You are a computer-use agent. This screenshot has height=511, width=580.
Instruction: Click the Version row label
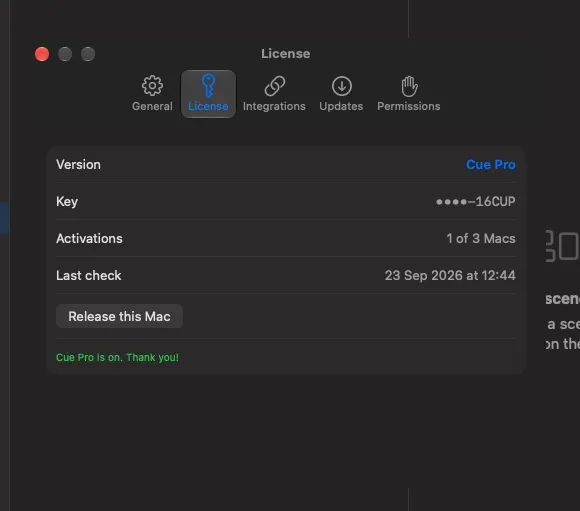[78, 165]
